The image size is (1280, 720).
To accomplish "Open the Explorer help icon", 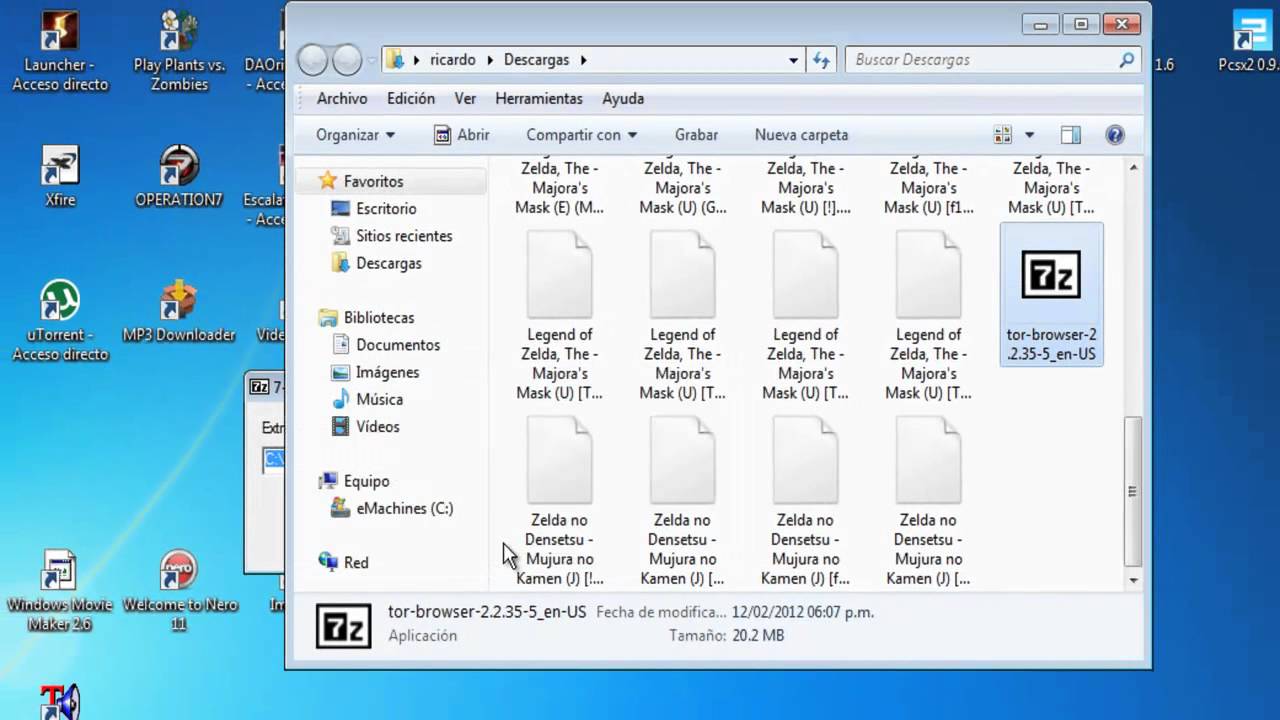I will click(1115, 135).
